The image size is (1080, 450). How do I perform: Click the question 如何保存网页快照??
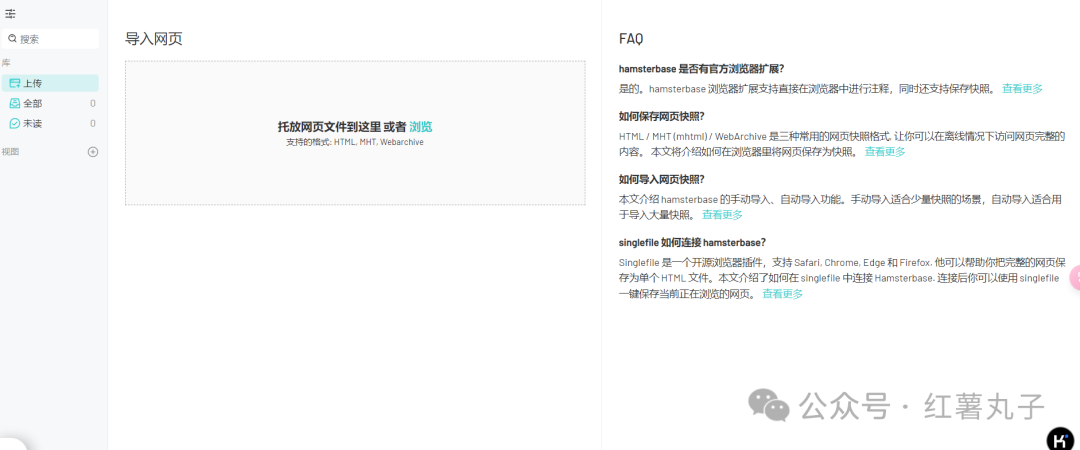point(661,116)
